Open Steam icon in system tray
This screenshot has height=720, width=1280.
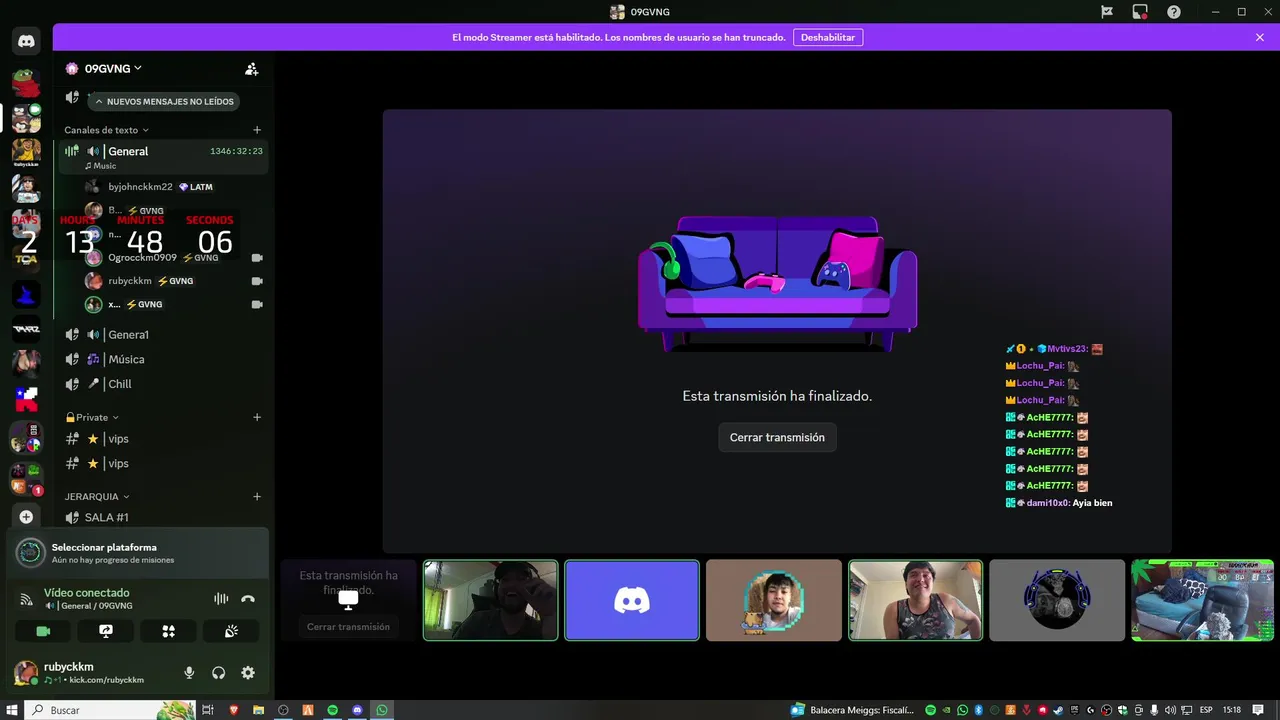click(1059, 710)
